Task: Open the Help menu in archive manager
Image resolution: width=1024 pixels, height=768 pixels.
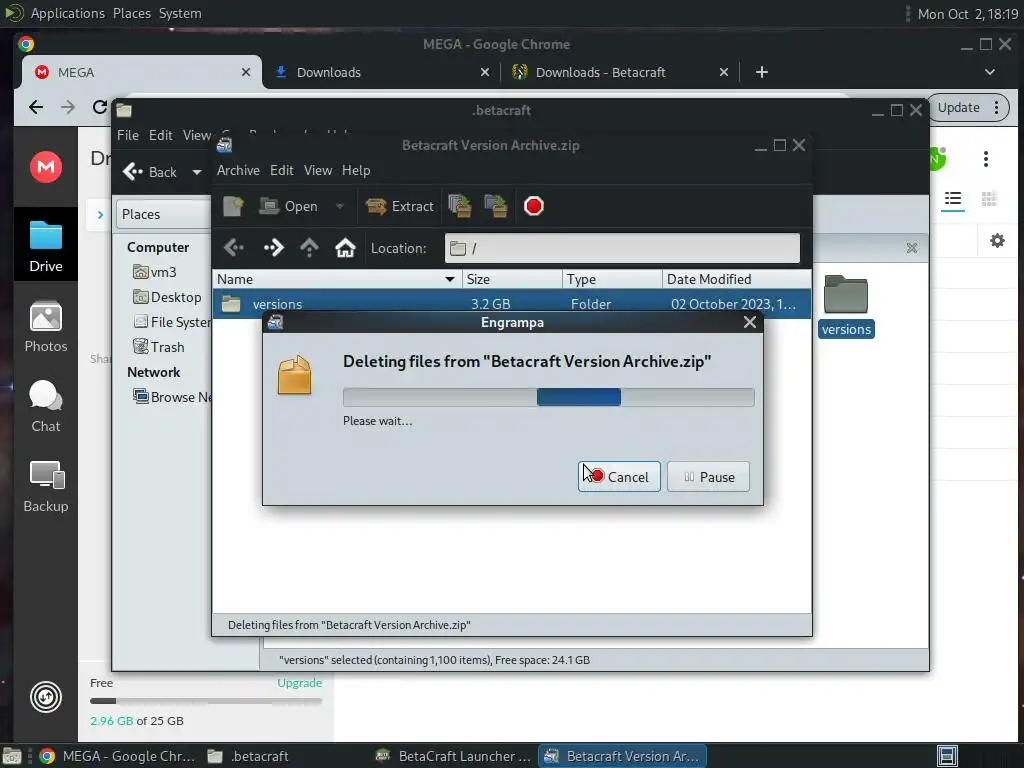Action: 356,170
